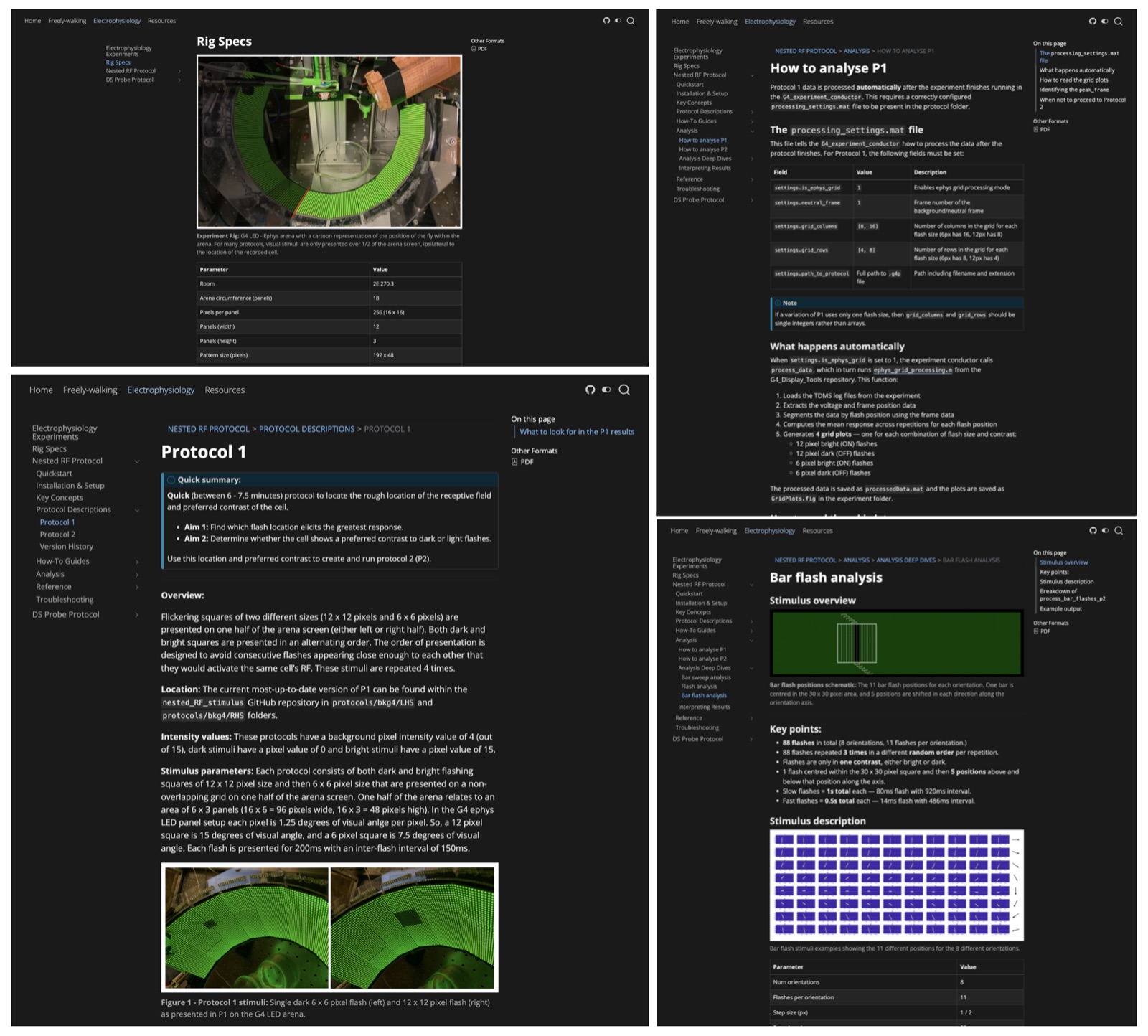Click search icon on Bar flash analysis page

pyautogui.click(x=1118, y=531)
